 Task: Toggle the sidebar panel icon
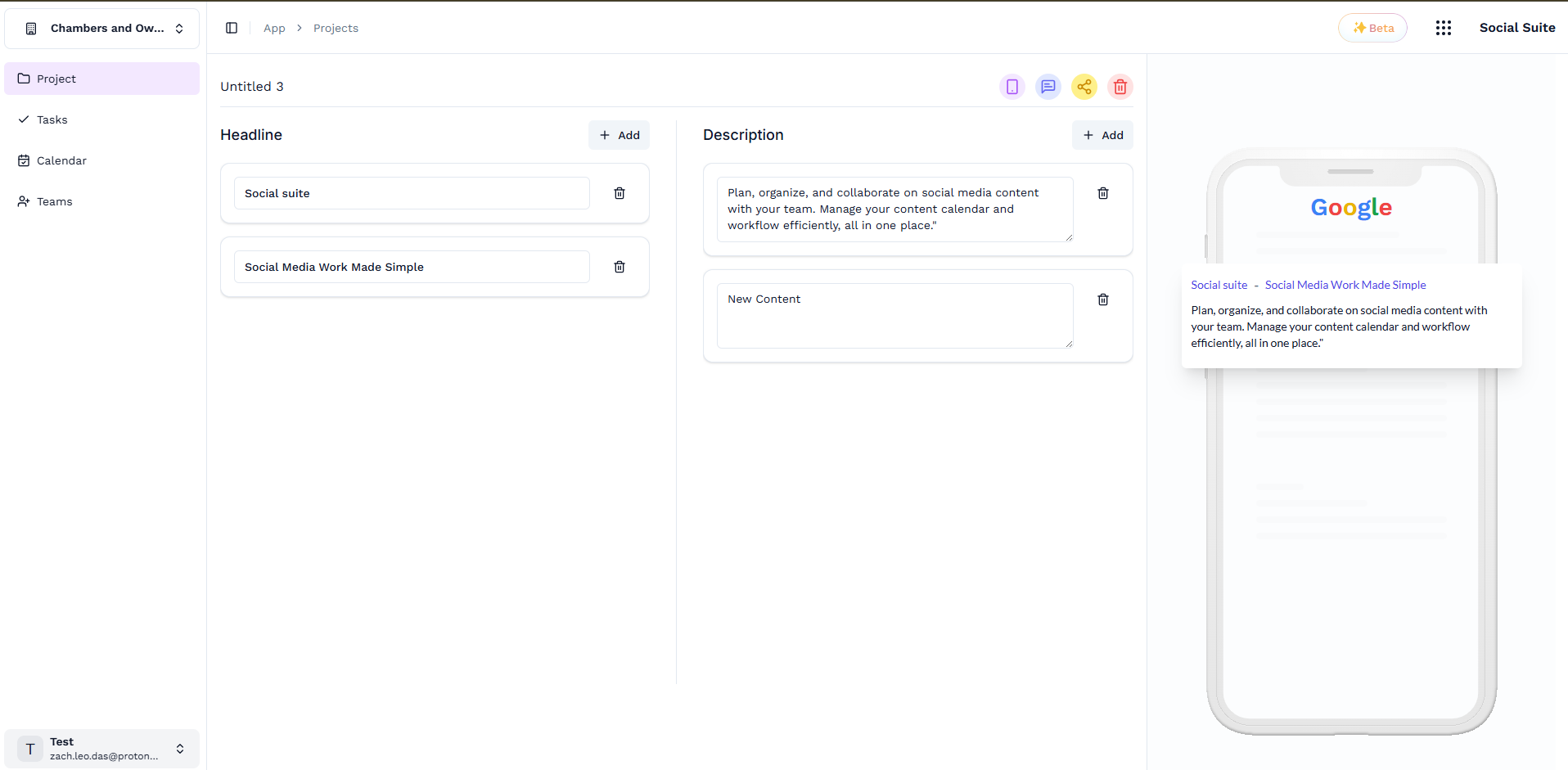click(x=232, y=28)
